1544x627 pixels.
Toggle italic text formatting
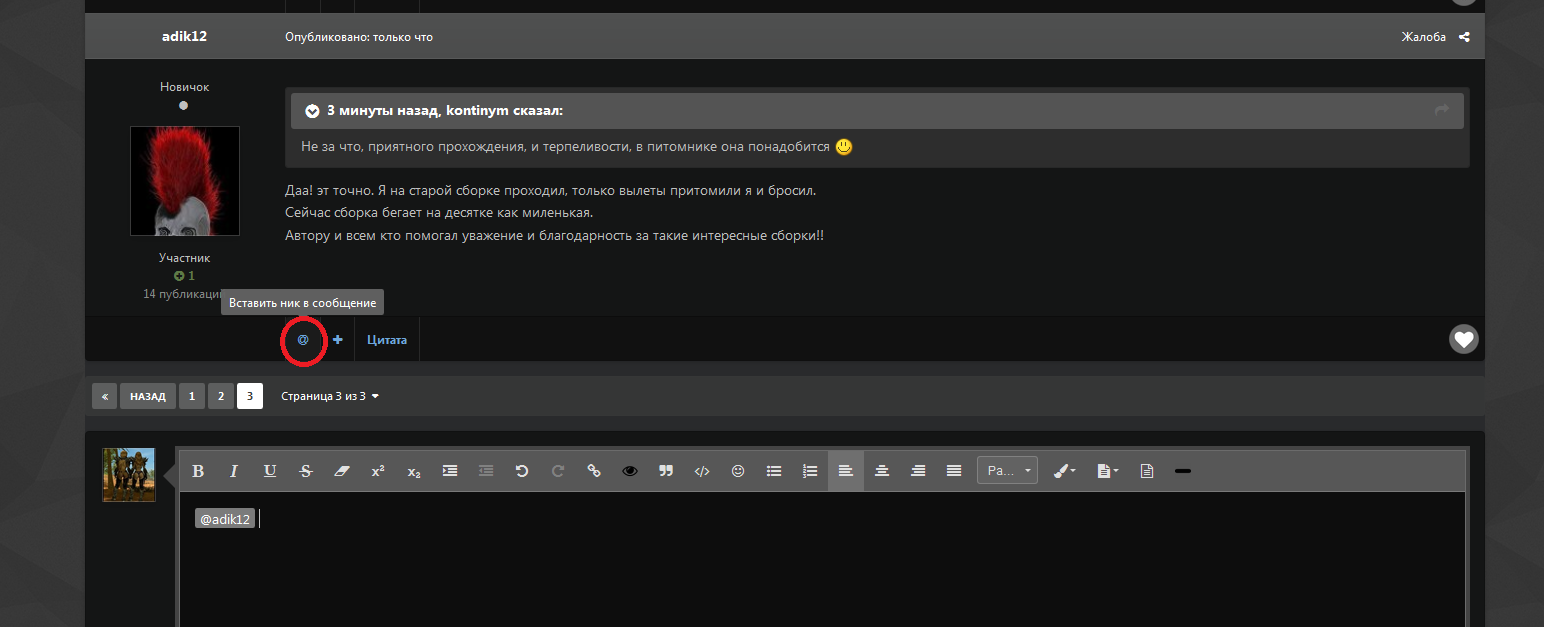tap(234, 471)
